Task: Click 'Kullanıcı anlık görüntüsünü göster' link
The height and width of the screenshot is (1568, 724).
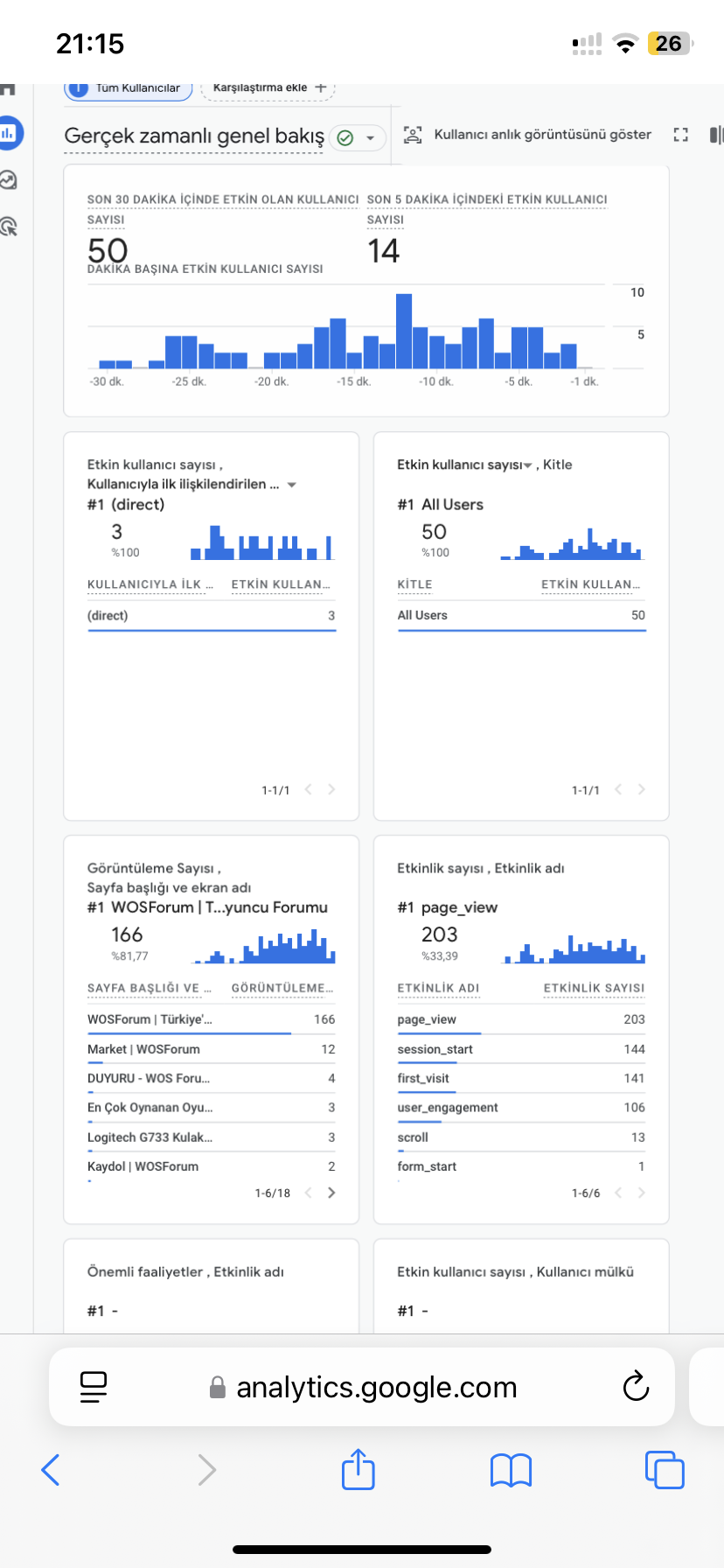Action: pyautogui.click(x=543, y=135)
